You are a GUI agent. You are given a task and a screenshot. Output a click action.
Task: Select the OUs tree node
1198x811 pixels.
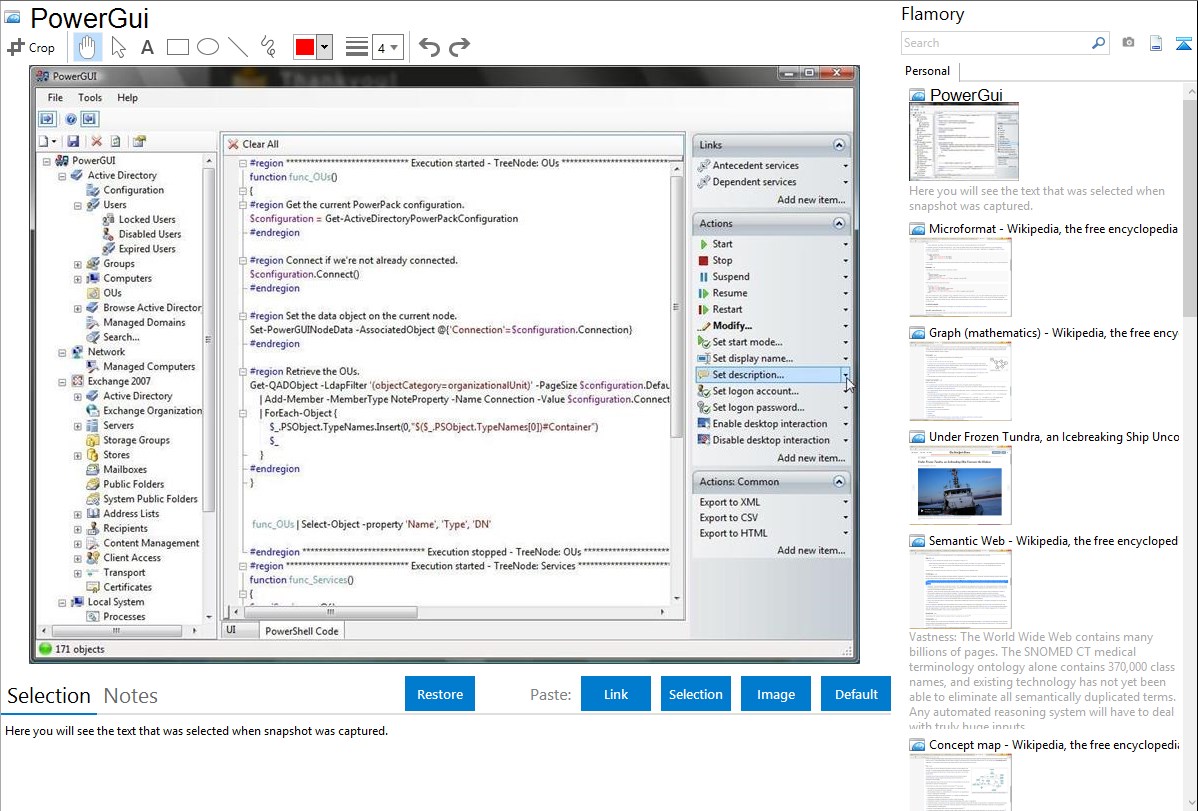(112, 293)
